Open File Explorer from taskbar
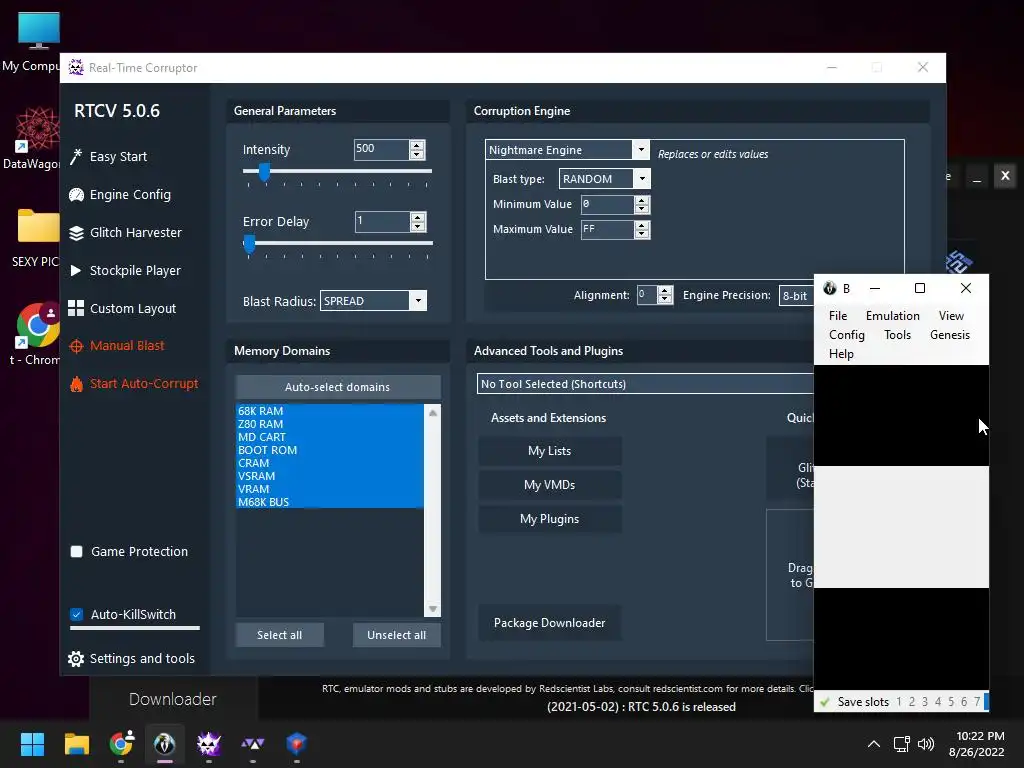 coord(76,744)
